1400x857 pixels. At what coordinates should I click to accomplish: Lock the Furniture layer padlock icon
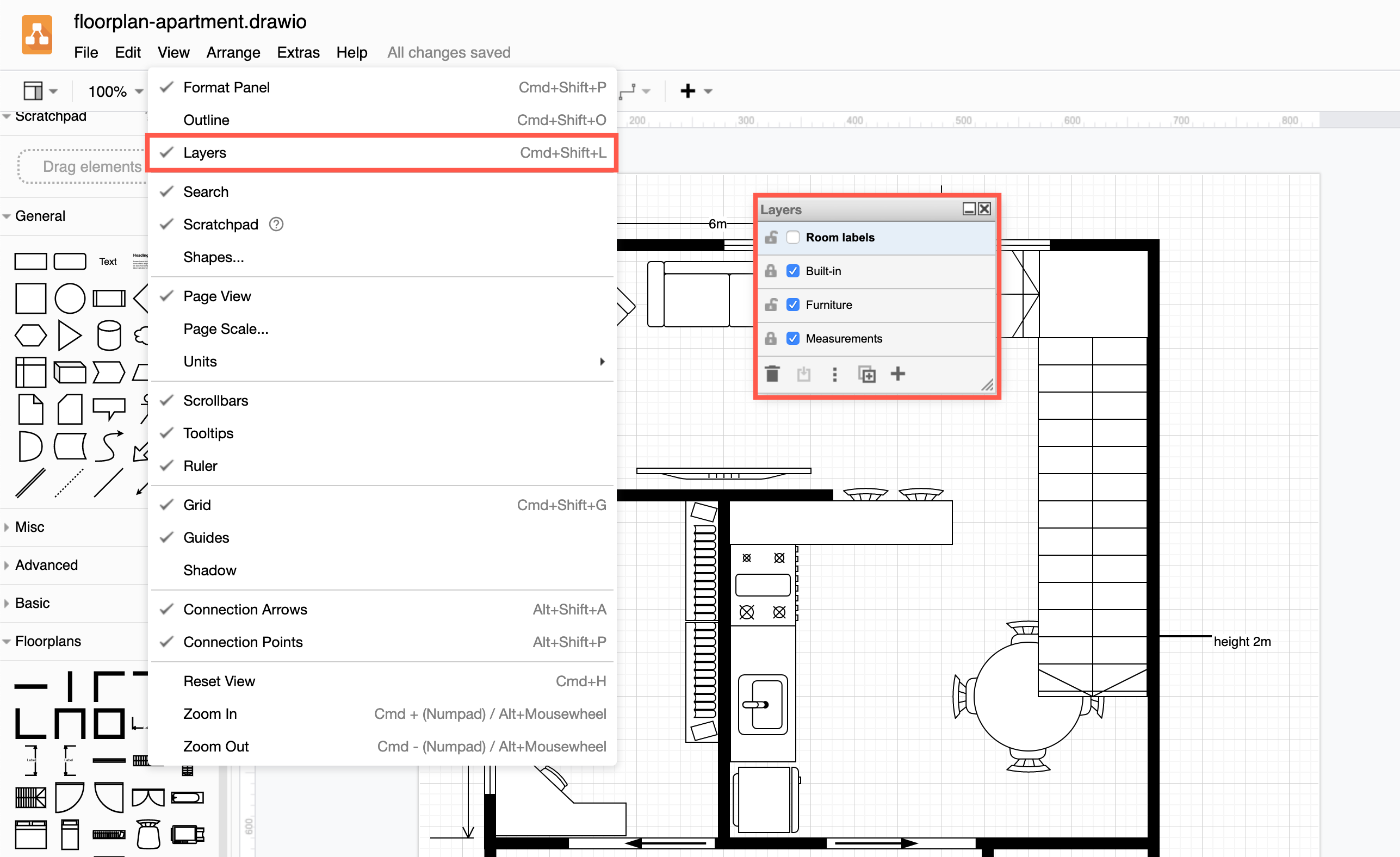[771, 305]
